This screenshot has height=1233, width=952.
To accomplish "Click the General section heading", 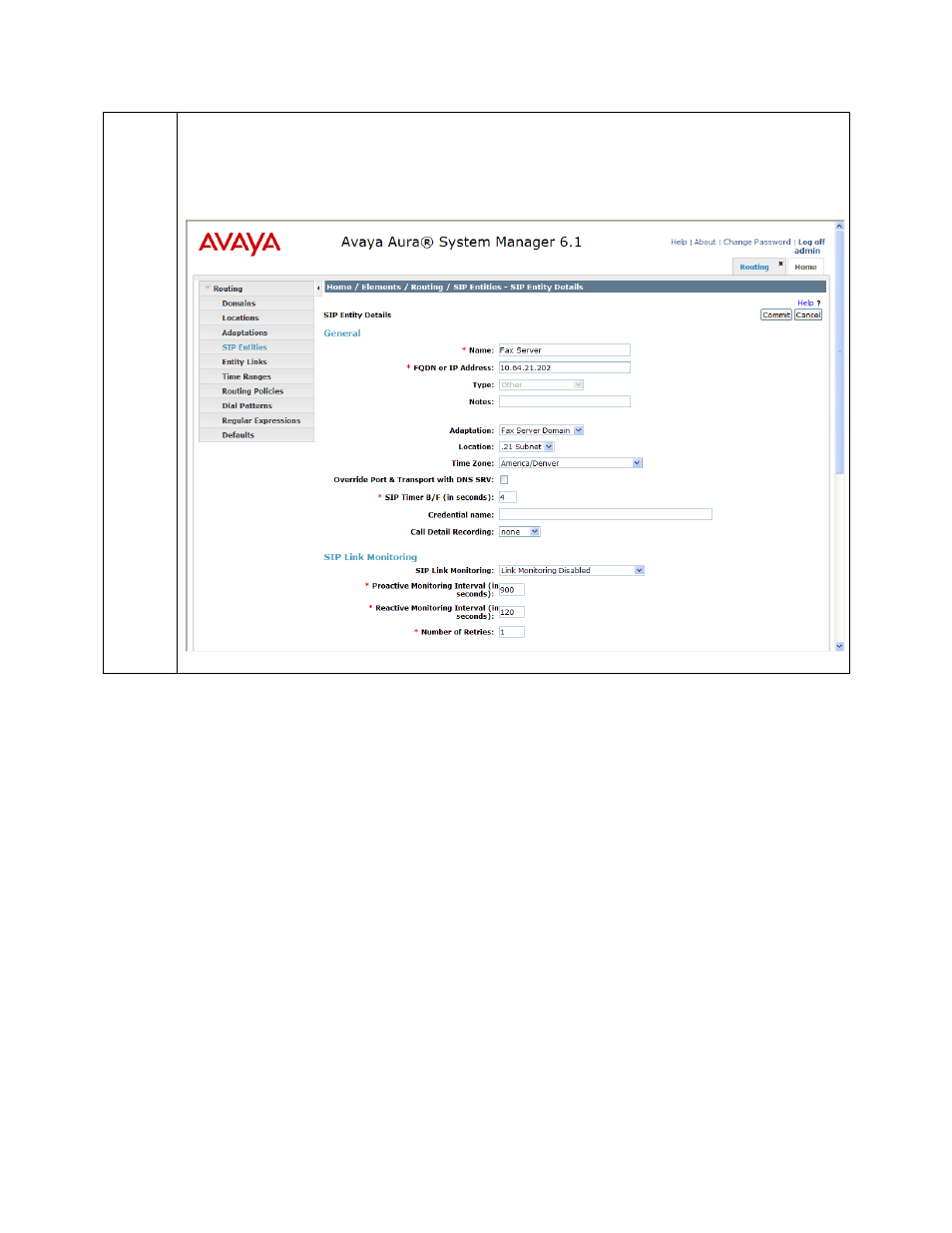I will click(342, 333).
